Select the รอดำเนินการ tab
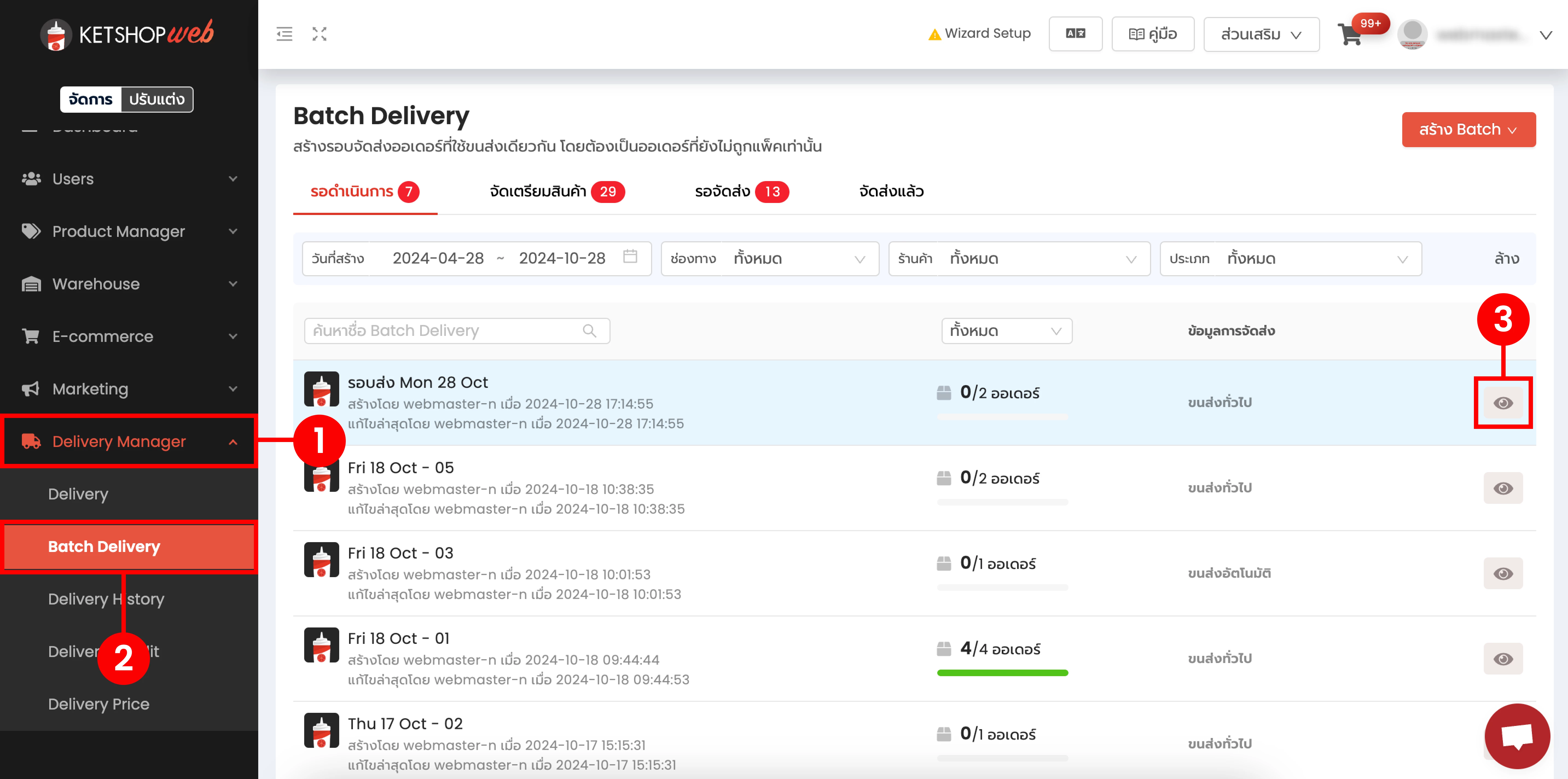 [x=365, y=192]
